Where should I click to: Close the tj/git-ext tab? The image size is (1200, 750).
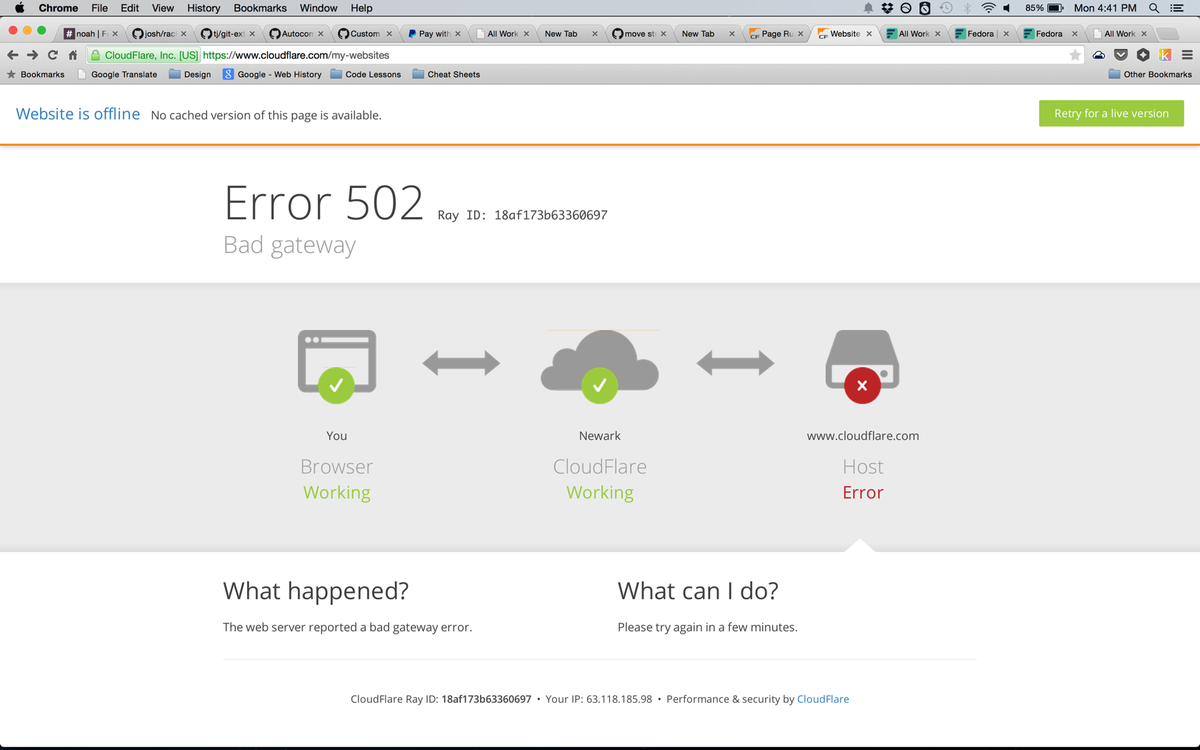tap(251, 34)
